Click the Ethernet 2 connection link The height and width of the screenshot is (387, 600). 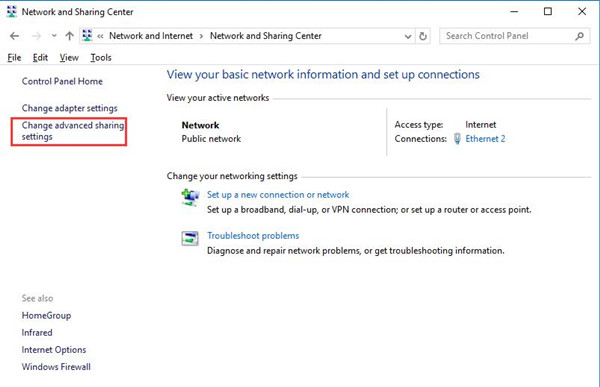tap(485, 139)
